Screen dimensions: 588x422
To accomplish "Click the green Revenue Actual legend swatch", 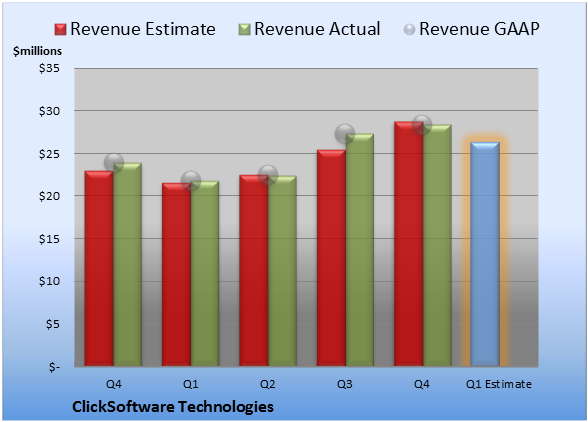I will 244,29.
